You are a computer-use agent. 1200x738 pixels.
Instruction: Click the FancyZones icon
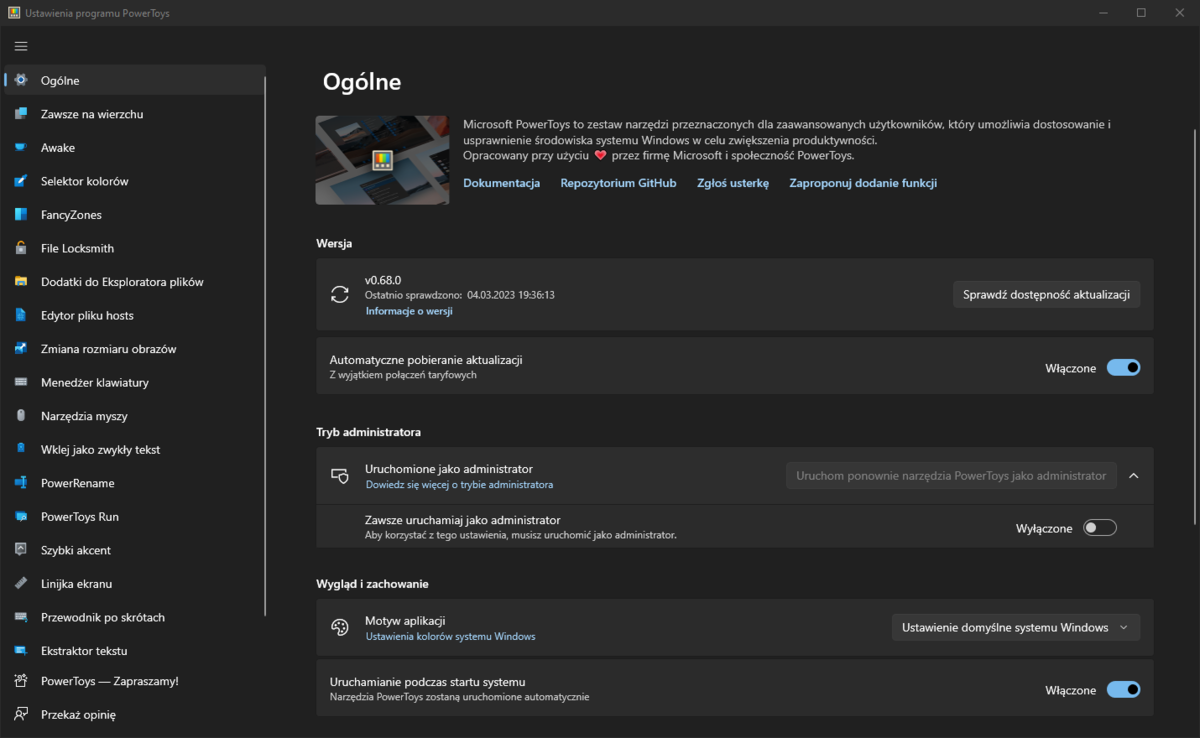(x=21, y=215)
